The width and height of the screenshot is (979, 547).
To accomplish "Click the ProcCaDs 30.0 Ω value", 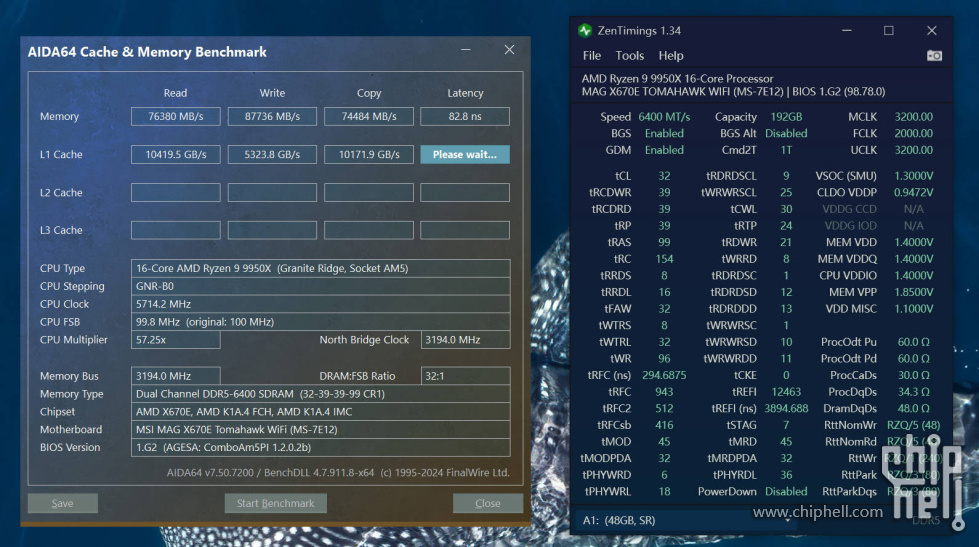I will pos(913,375).
